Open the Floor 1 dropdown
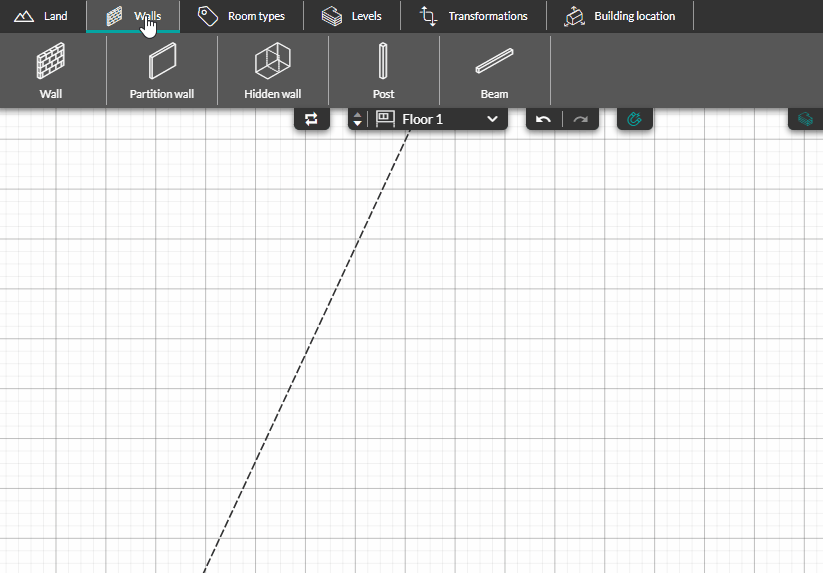The height and width of the screenshot is (573, 823). [x=449, y=119]
